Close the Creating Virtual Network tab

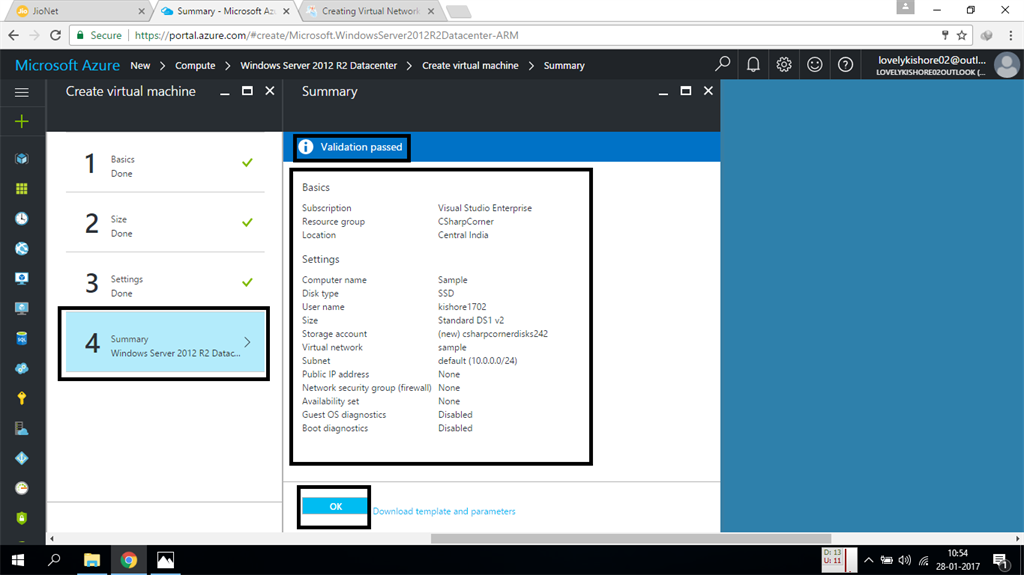(431, 11)
